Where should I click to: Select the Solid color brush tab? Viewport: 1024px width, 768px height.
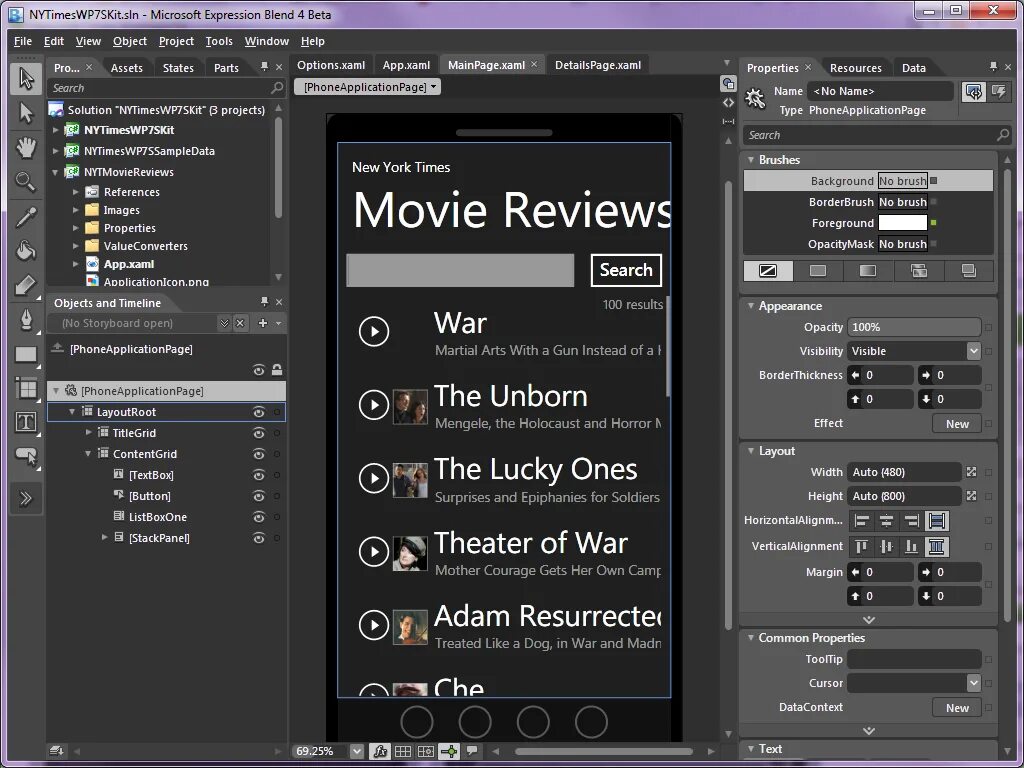818,270
